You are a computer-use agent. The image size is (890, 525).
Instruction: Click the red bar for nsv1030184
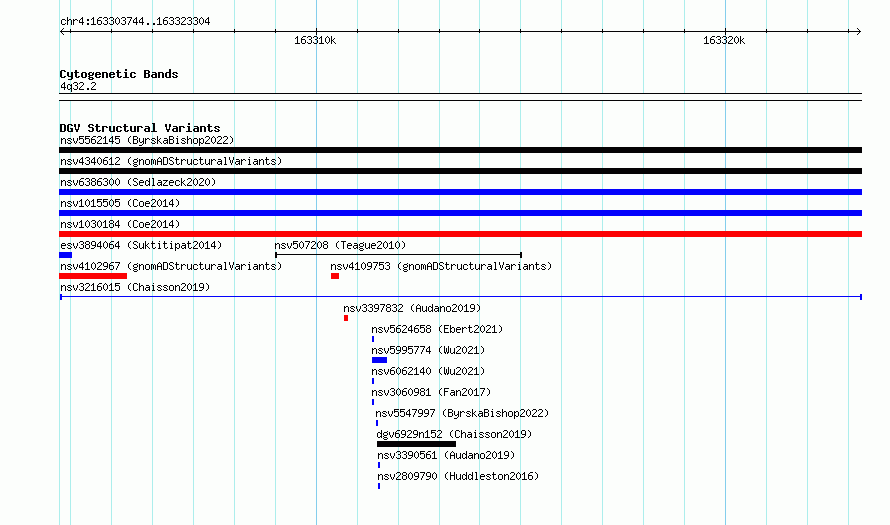click(x=460, y=234)
